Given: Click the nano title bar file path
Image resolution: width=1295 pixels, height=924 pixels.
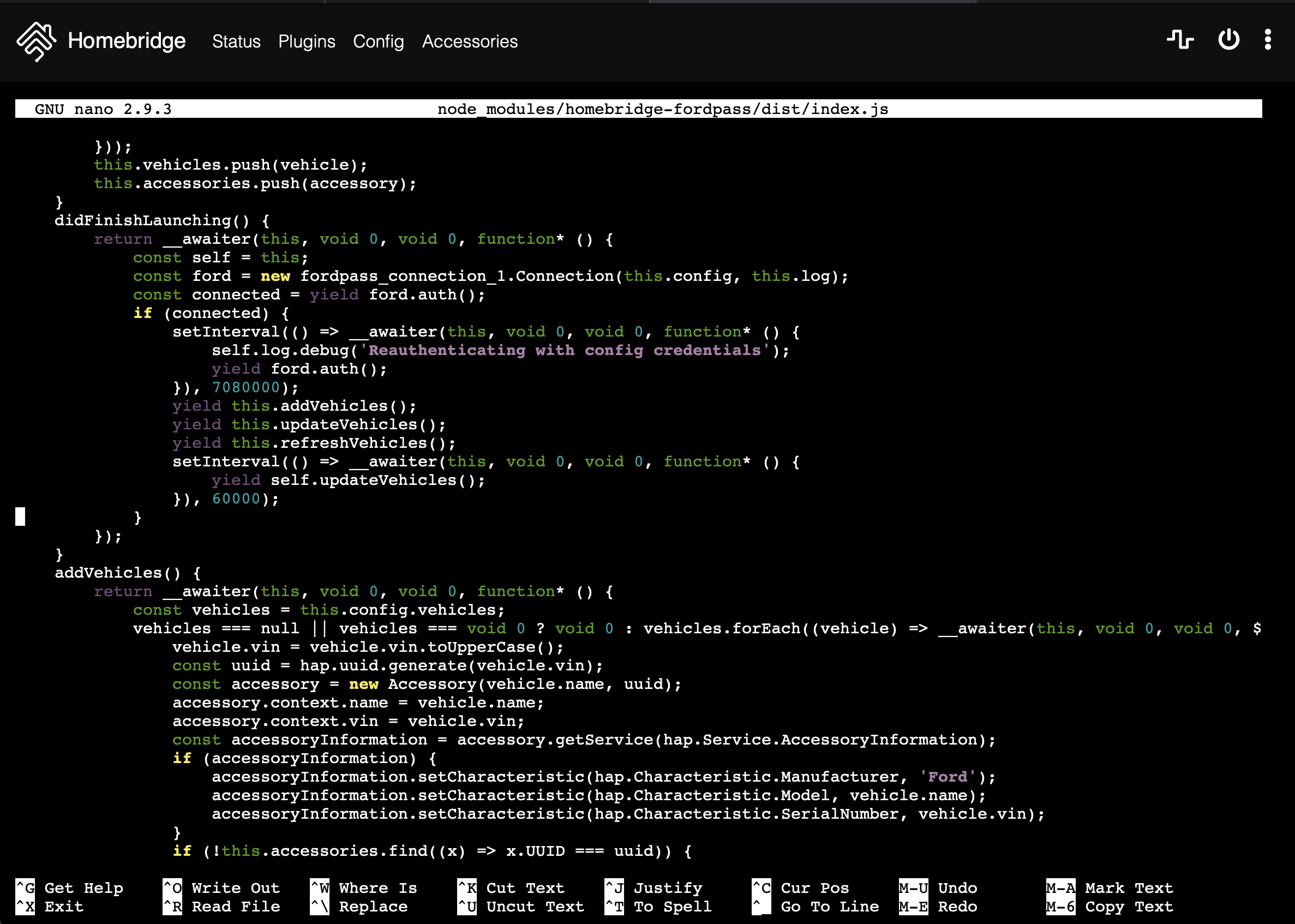Looking at the screenshot, I should (663, 109).
